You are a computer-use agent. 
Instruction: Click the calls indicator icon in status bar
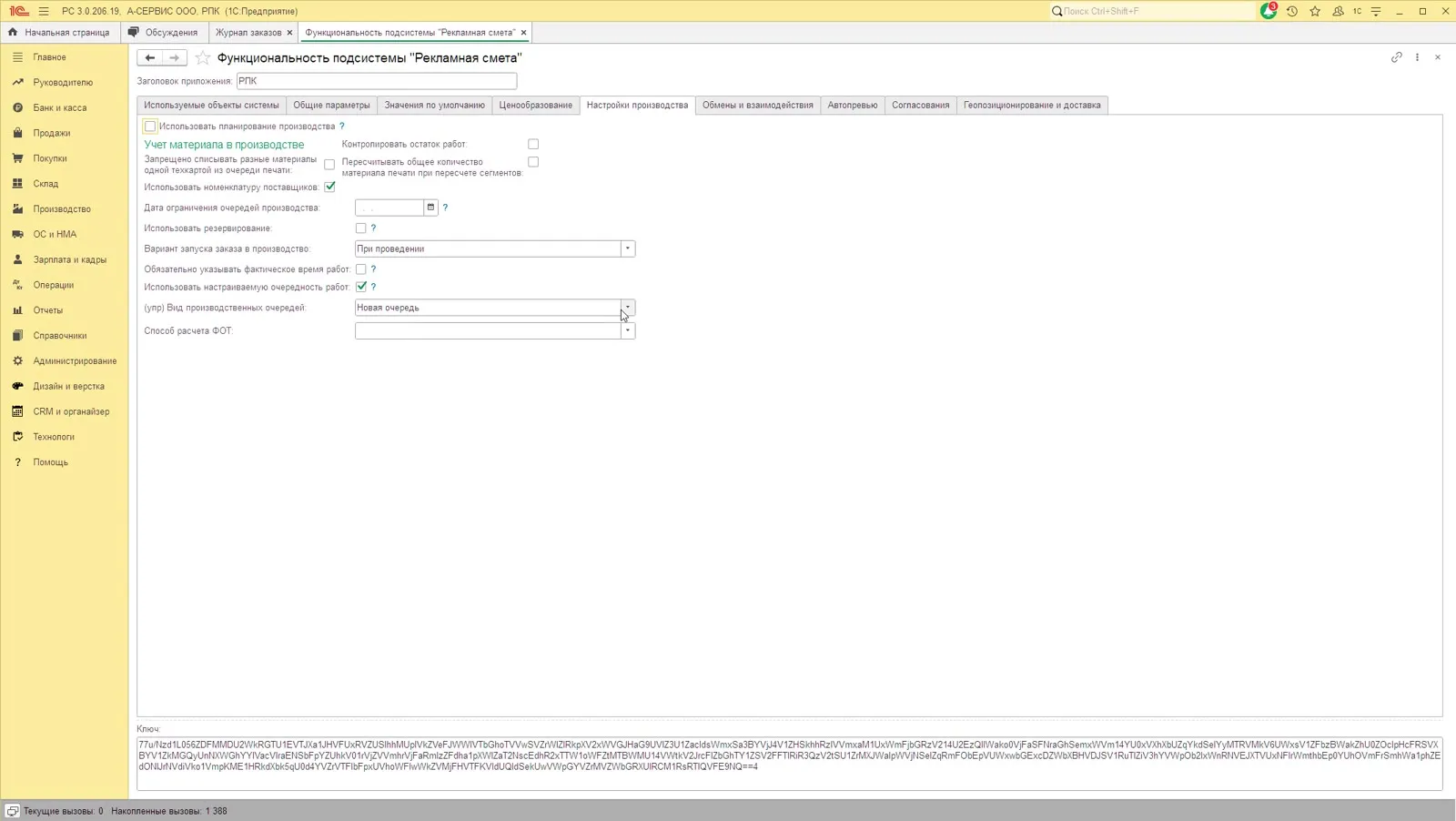(13, 811)
